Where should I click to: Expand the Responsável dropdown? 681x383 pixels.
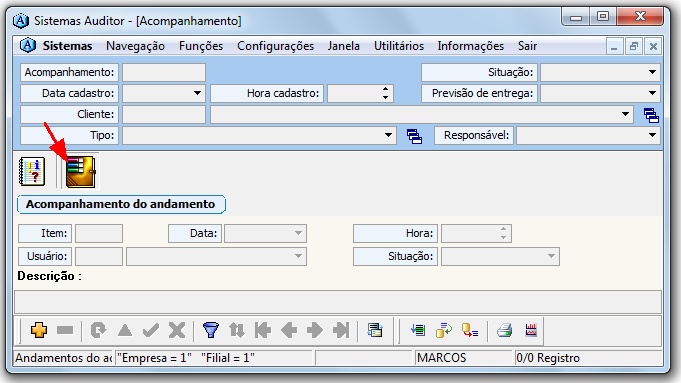[652, 135]
